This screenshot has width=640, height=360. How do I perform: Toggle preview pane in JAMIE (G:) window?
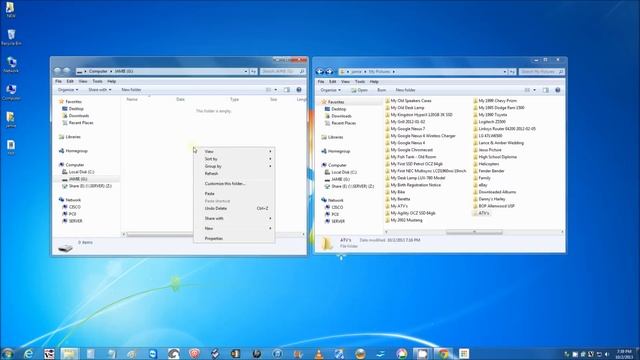pos(287,89)
